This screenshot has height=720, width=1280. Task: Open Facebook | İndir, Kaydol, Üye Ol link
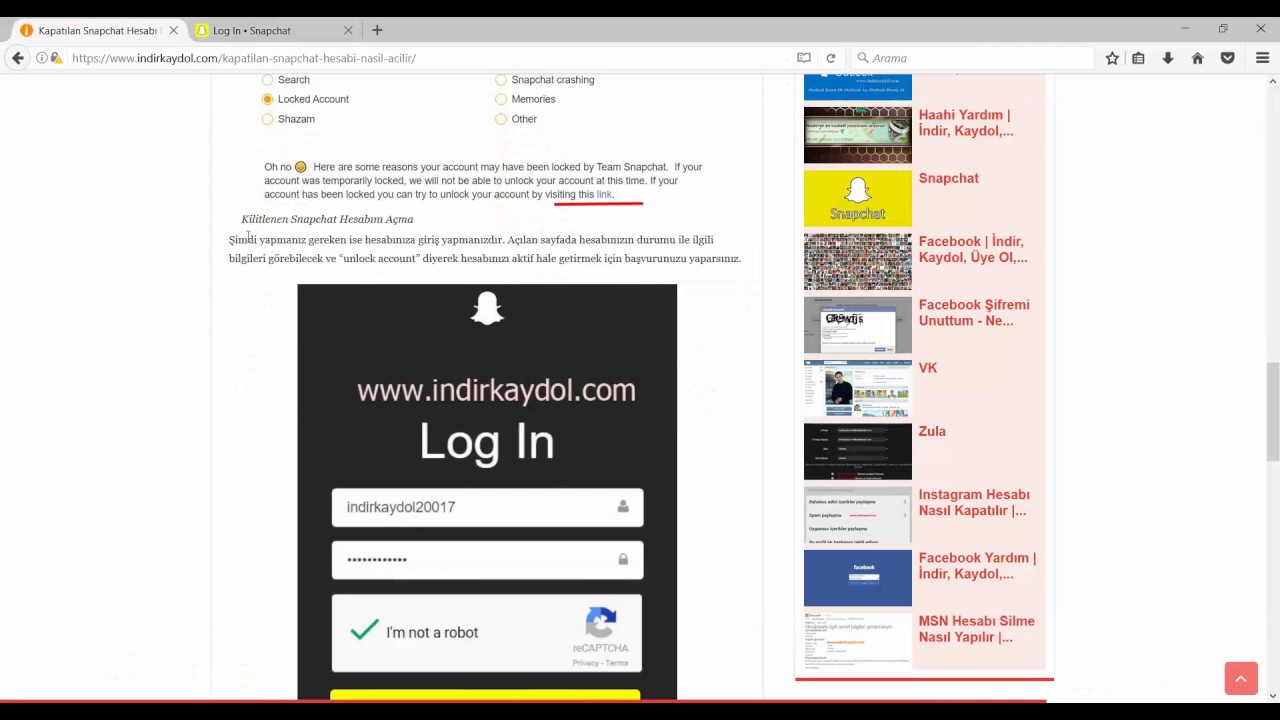click(x=973, y=249)
